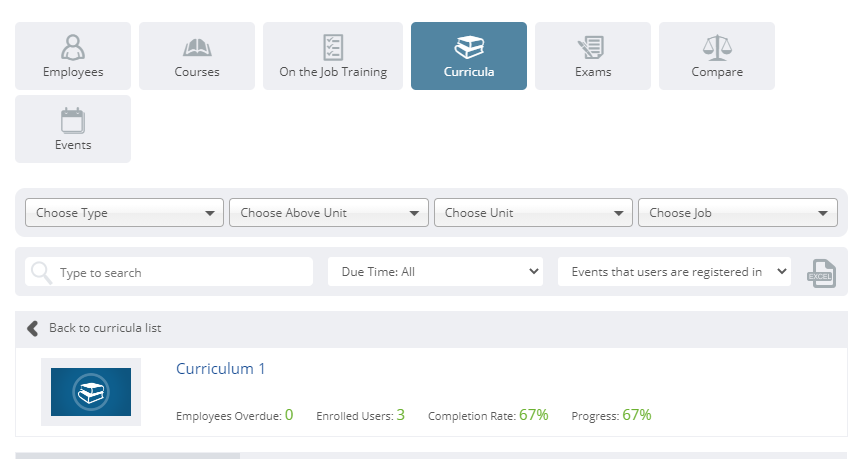Viewport: 858px width, 459px height.
Task: Click the magnifying glass search icon
Action: 42,272
